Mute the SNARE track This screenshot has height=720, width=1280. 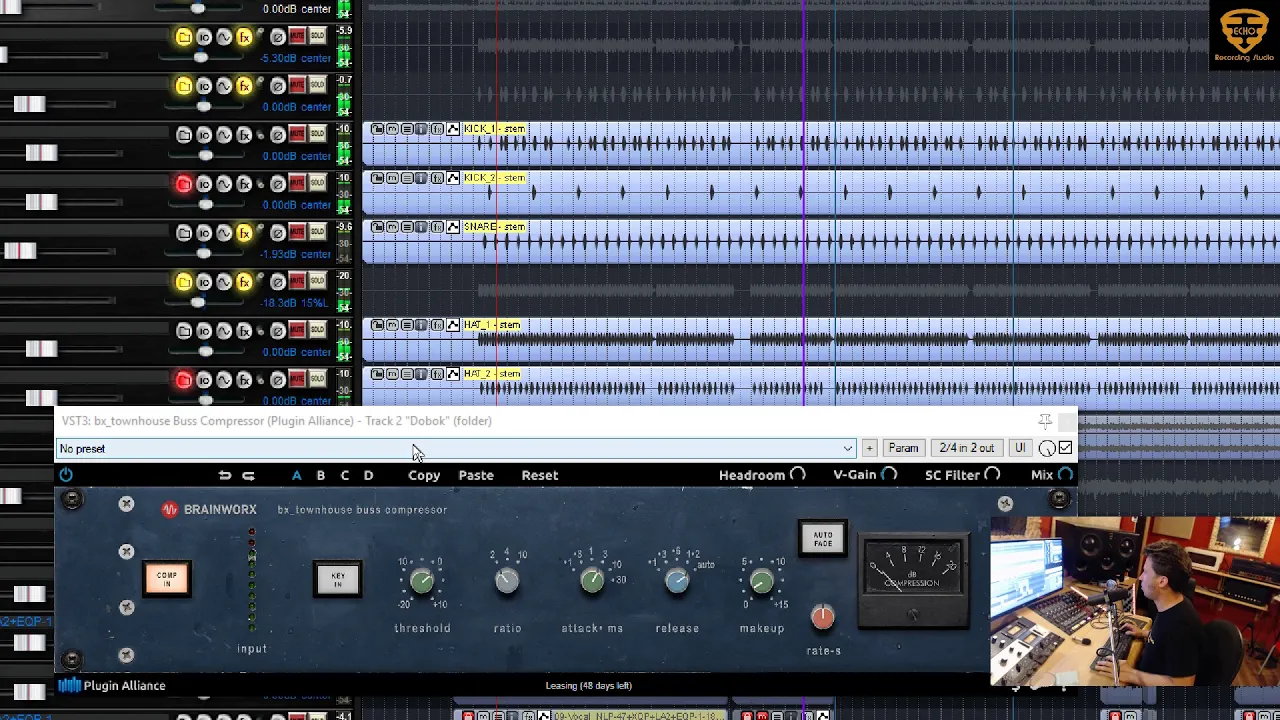coord(297,232)
